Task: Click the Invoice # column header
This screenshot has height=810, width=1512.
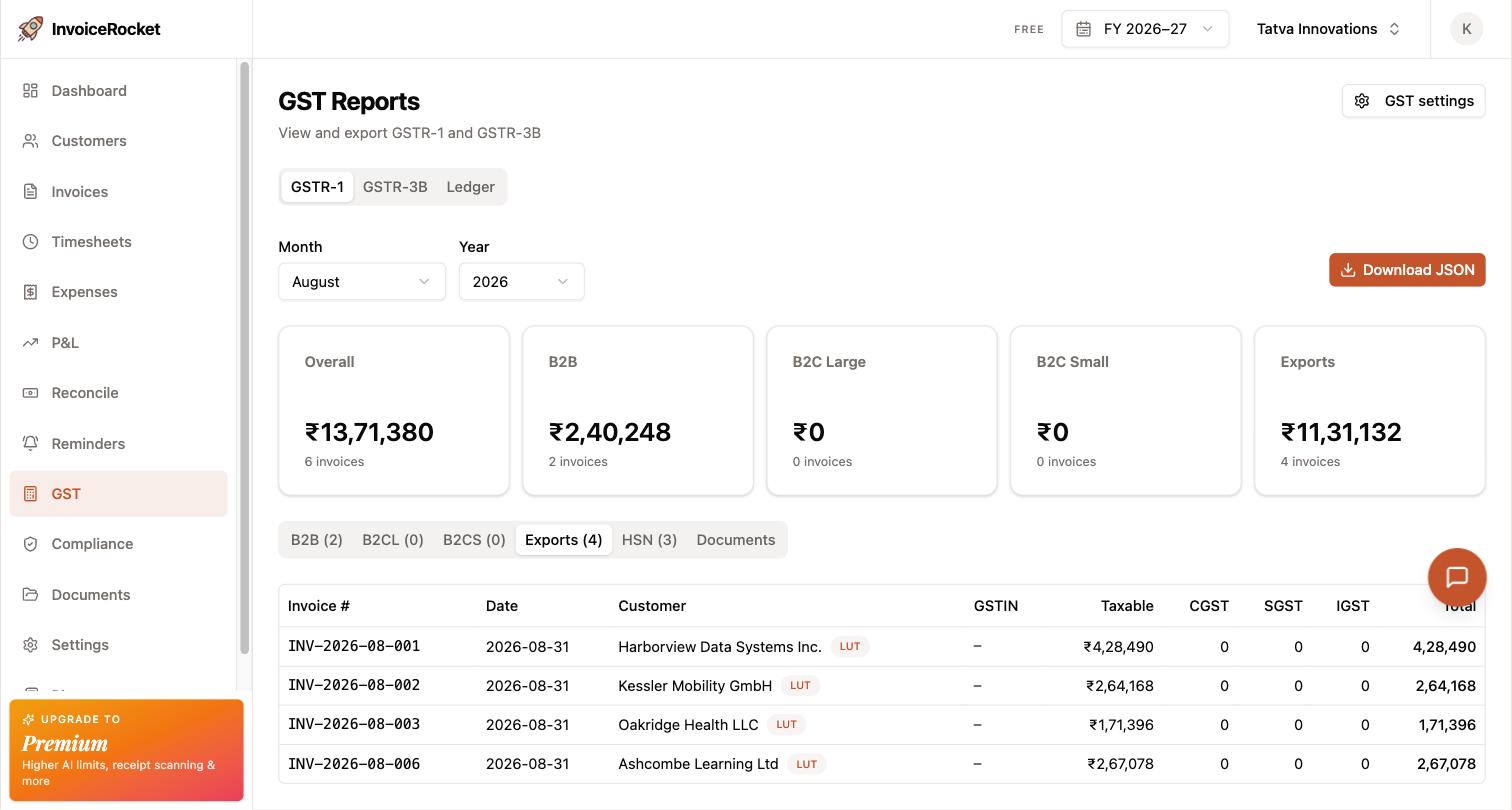Action: click(319, 606)
